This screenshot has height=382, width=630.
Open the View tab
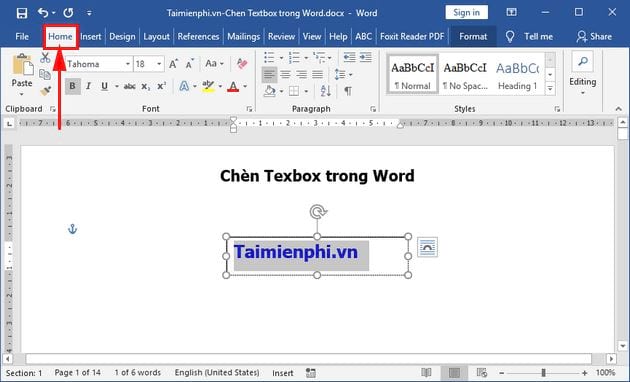click(312, 37)
